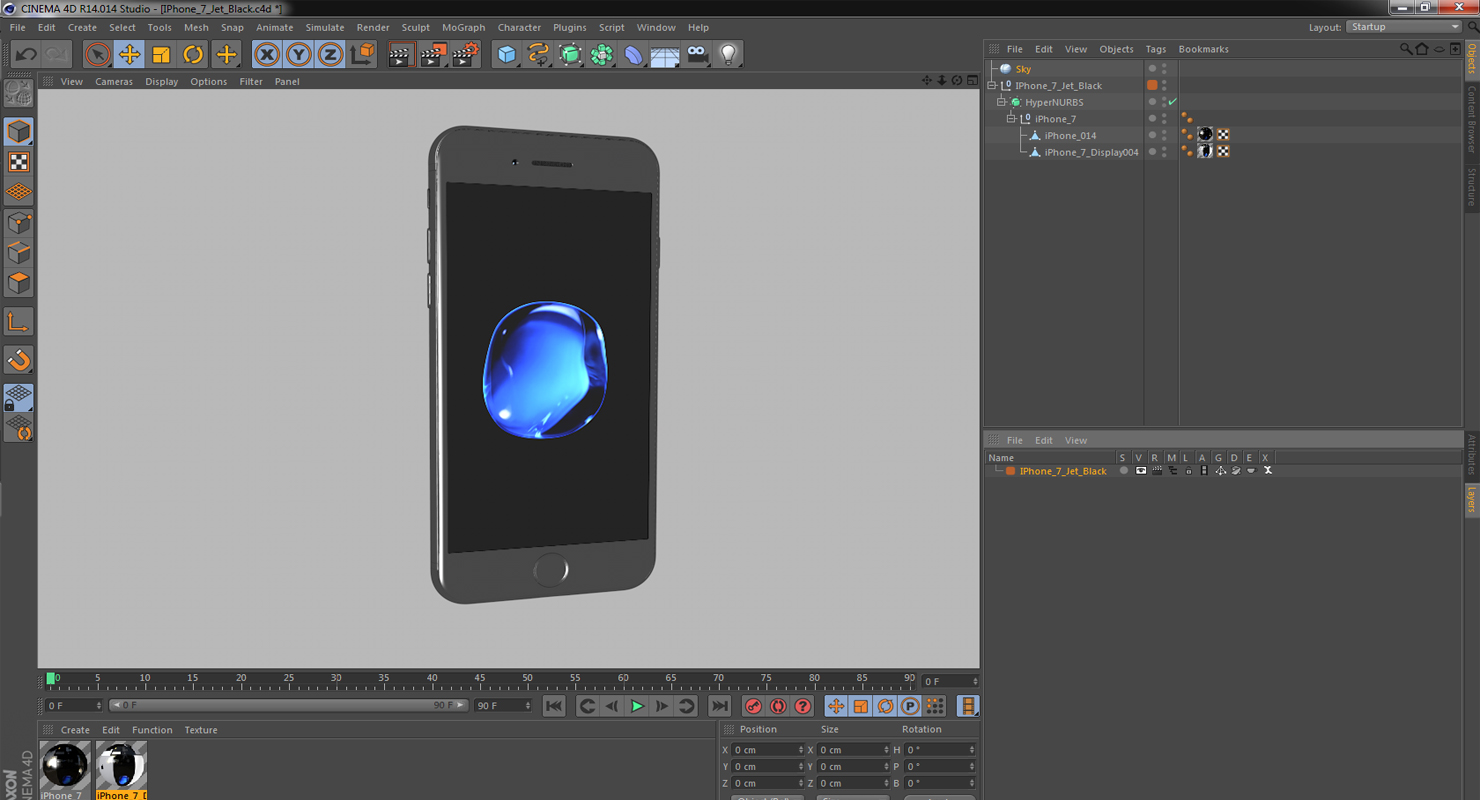
Task: Open the Array modeling objects icon
Action: [x=602, y=55]
